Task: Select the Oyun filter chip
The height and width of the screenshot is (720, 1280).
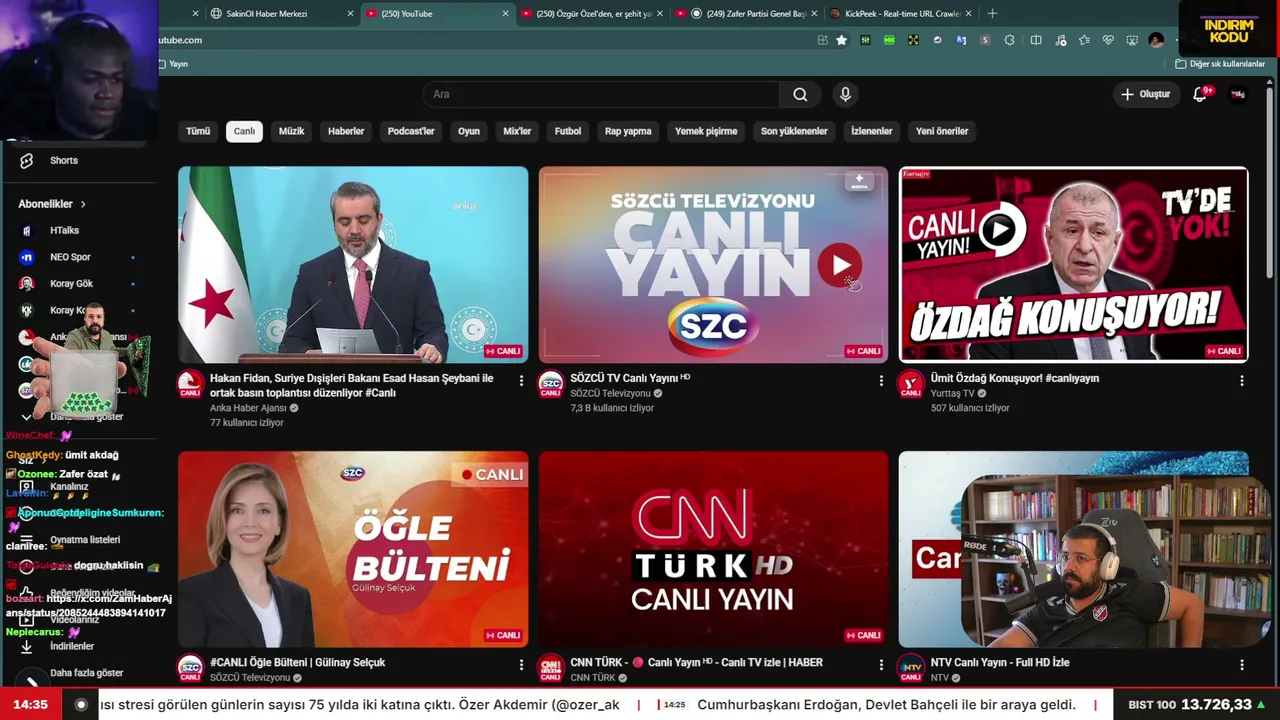Action: click(469, 131)
